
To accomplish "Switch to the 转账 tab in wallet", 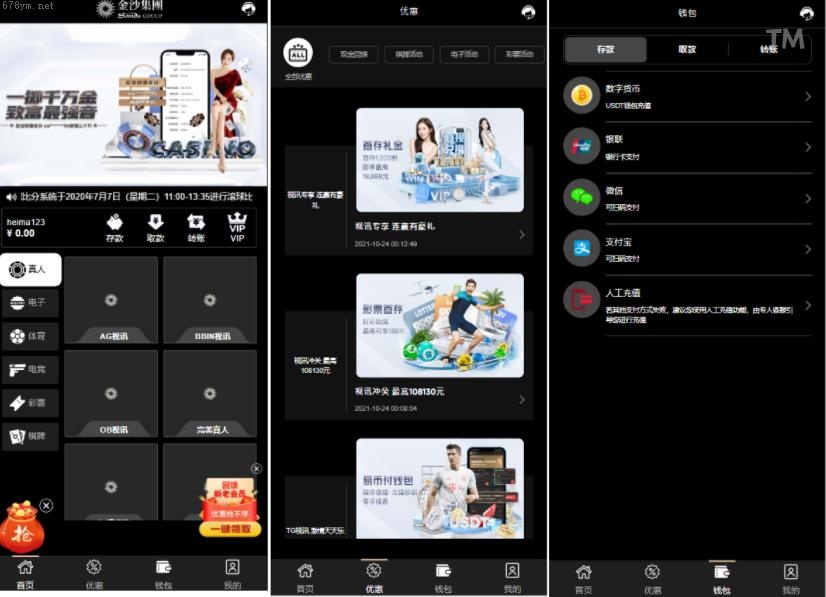I will (x=768, y=49).
